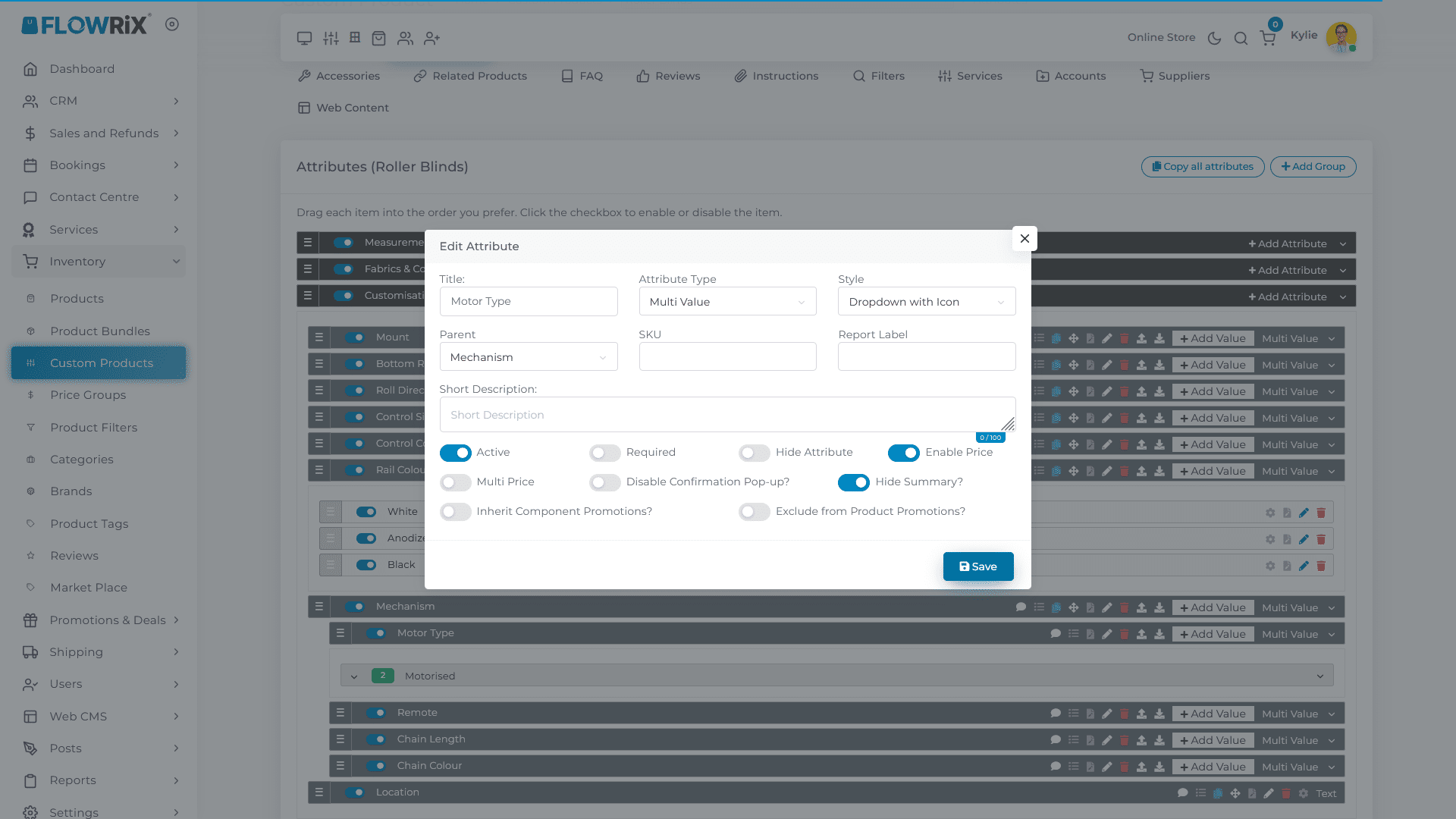1456x819 pixels.
Task: Click the monitor icon in top toolbar
Action: point(304,38)
